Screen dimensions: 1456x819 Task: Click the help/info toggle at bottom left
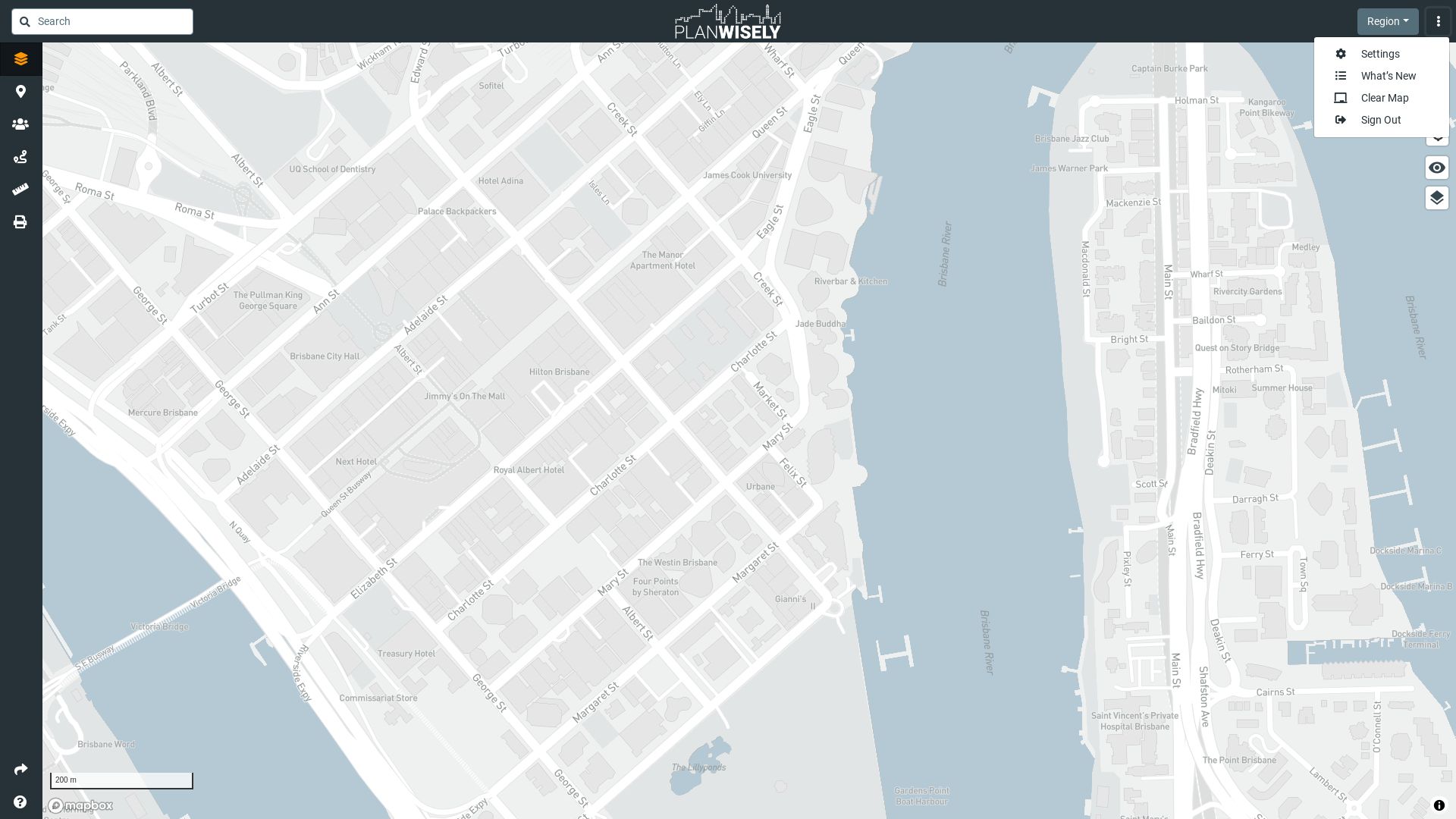[x=20, y=801]
